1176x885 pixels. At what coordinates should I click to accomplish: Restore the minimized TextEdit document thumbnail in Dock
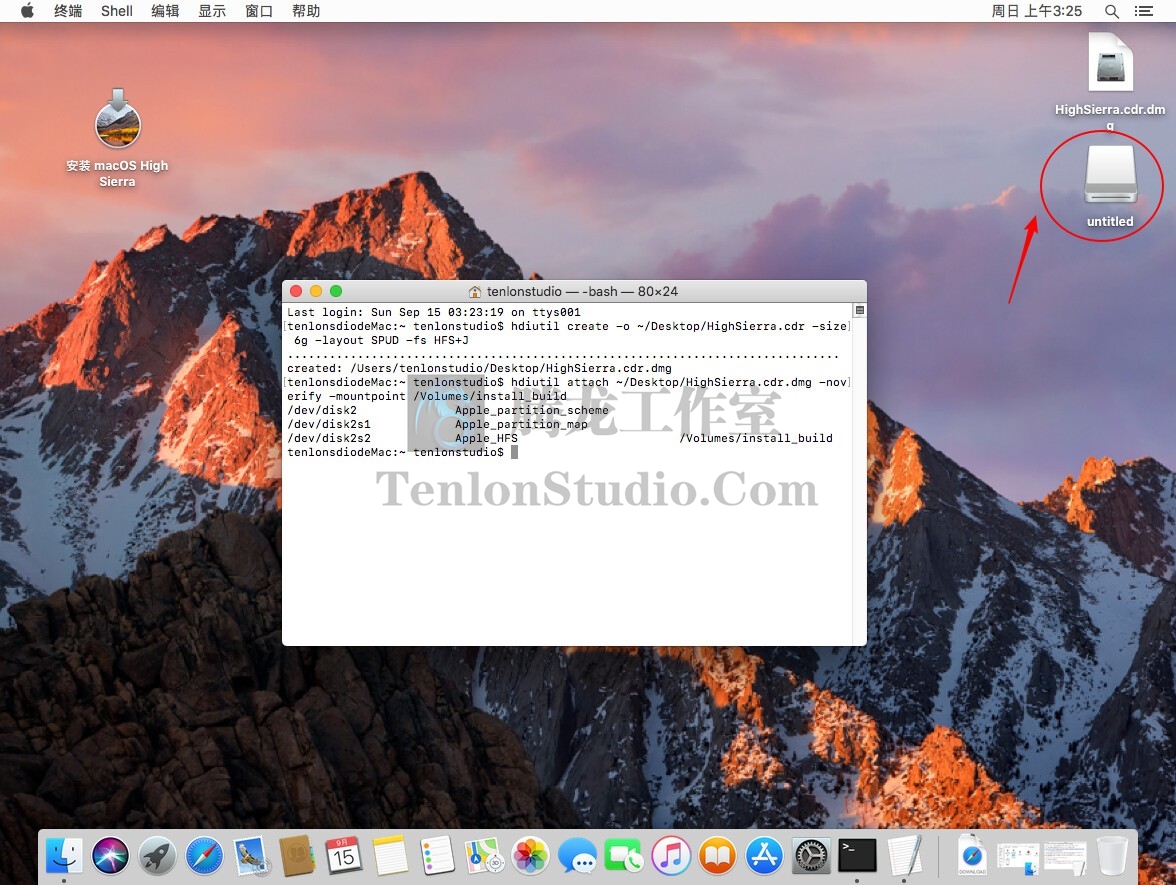(1065, 858)
